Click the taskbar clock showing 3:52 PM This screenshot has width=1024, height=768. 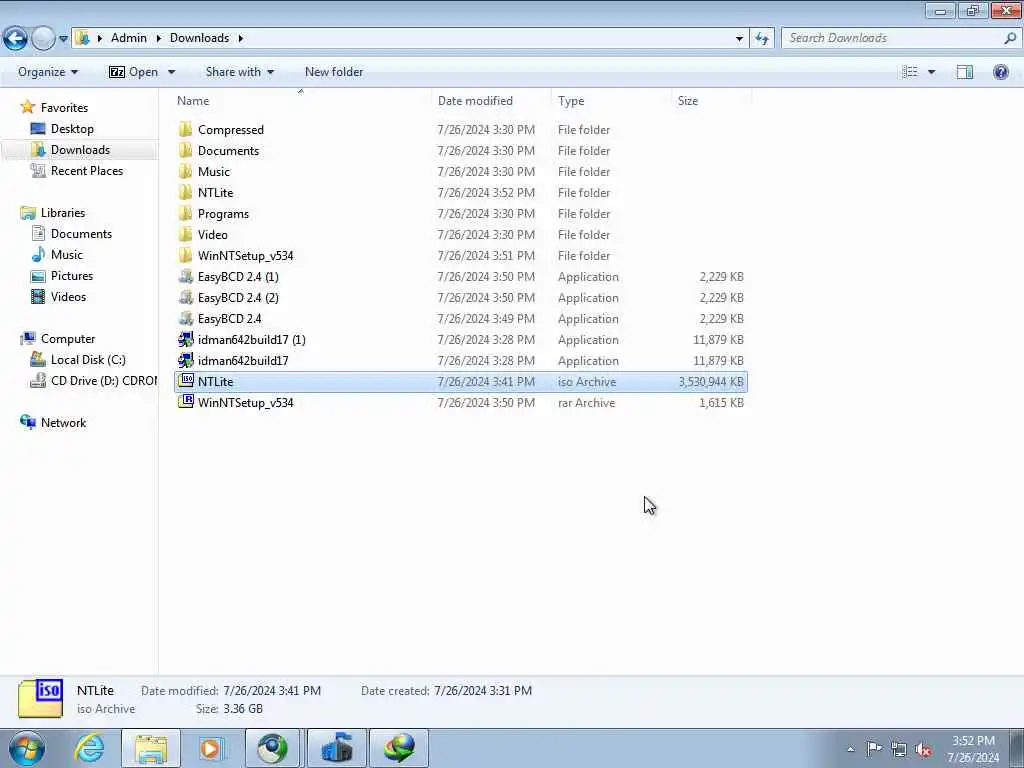coord(973,749)
